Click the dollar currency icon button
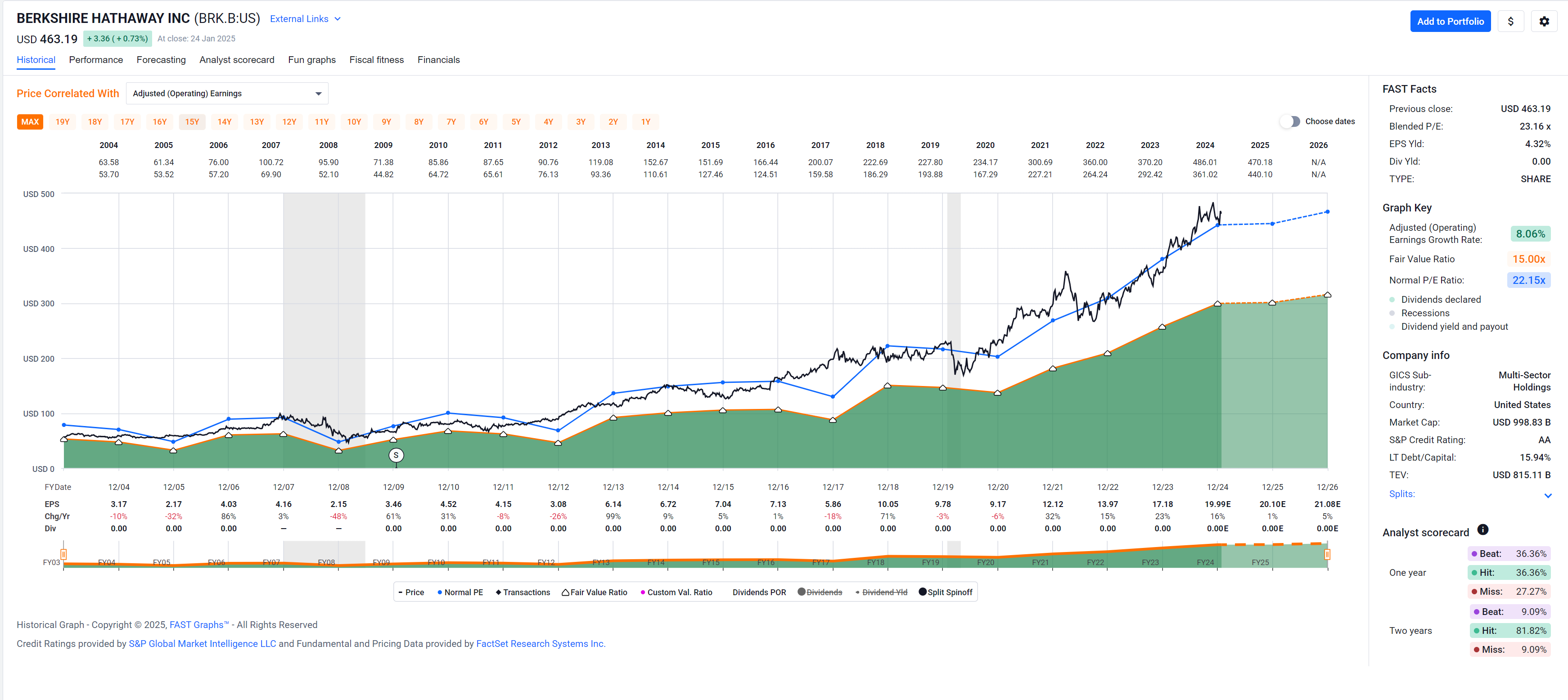 click(1510, 21)
